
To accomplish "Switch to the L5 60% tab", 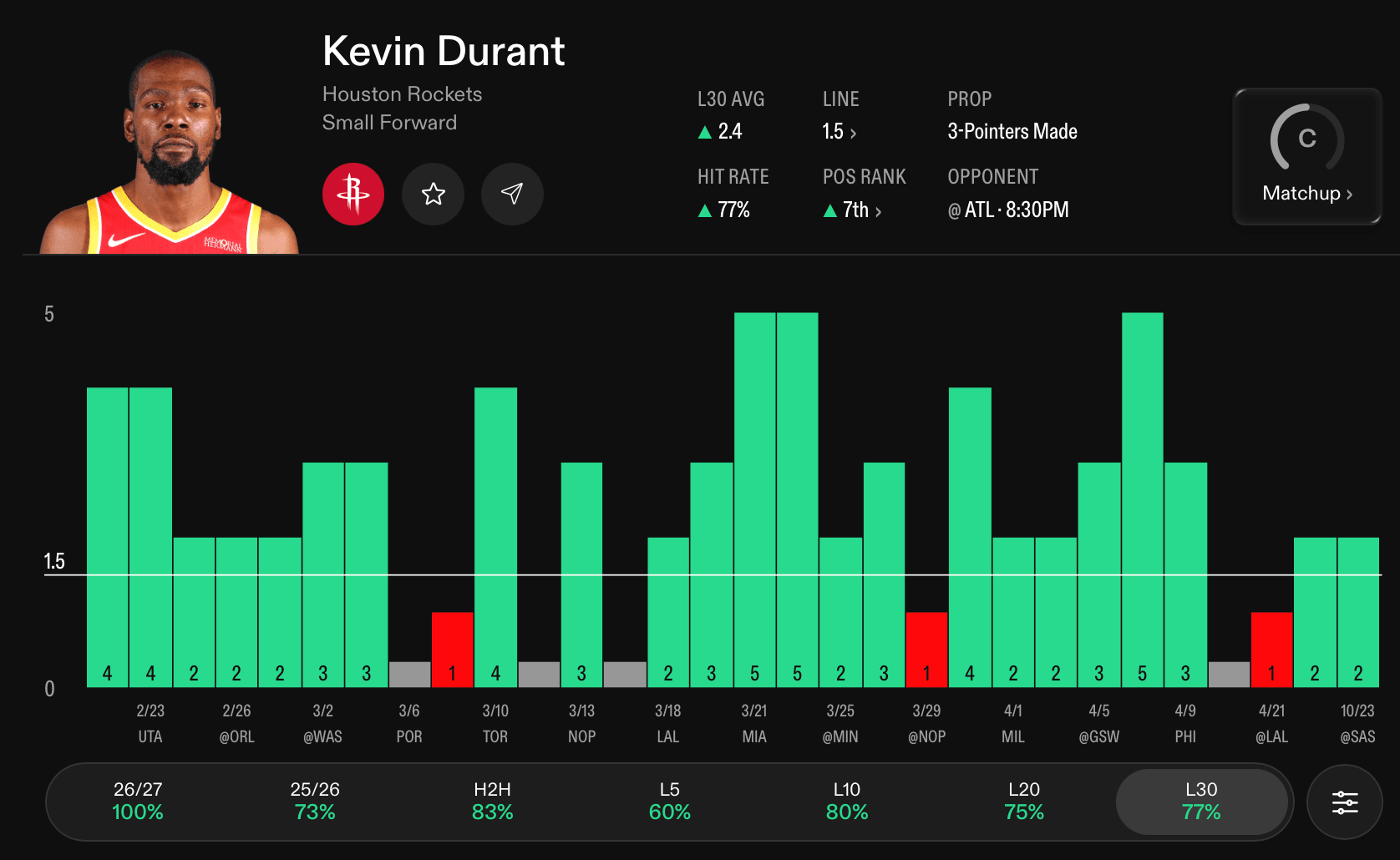I will tap(669, 802).
